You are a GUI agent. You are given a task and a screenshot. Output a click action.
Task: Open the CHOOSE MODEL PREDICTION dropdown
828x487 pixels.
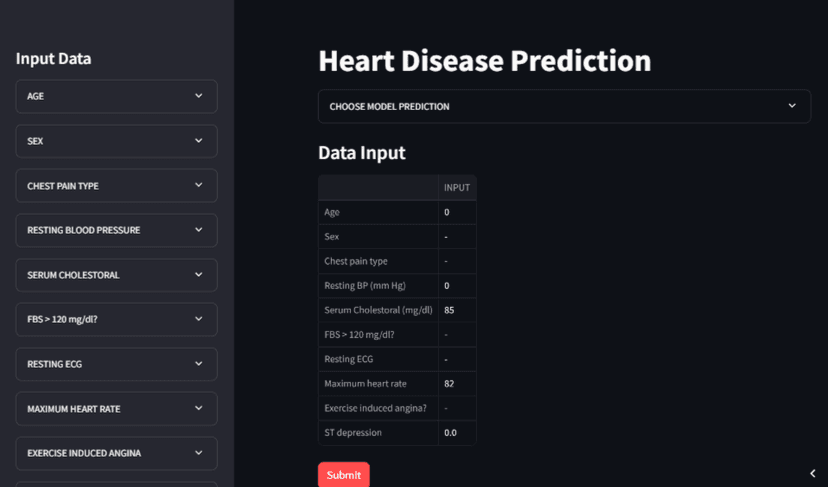pos(564,106)
